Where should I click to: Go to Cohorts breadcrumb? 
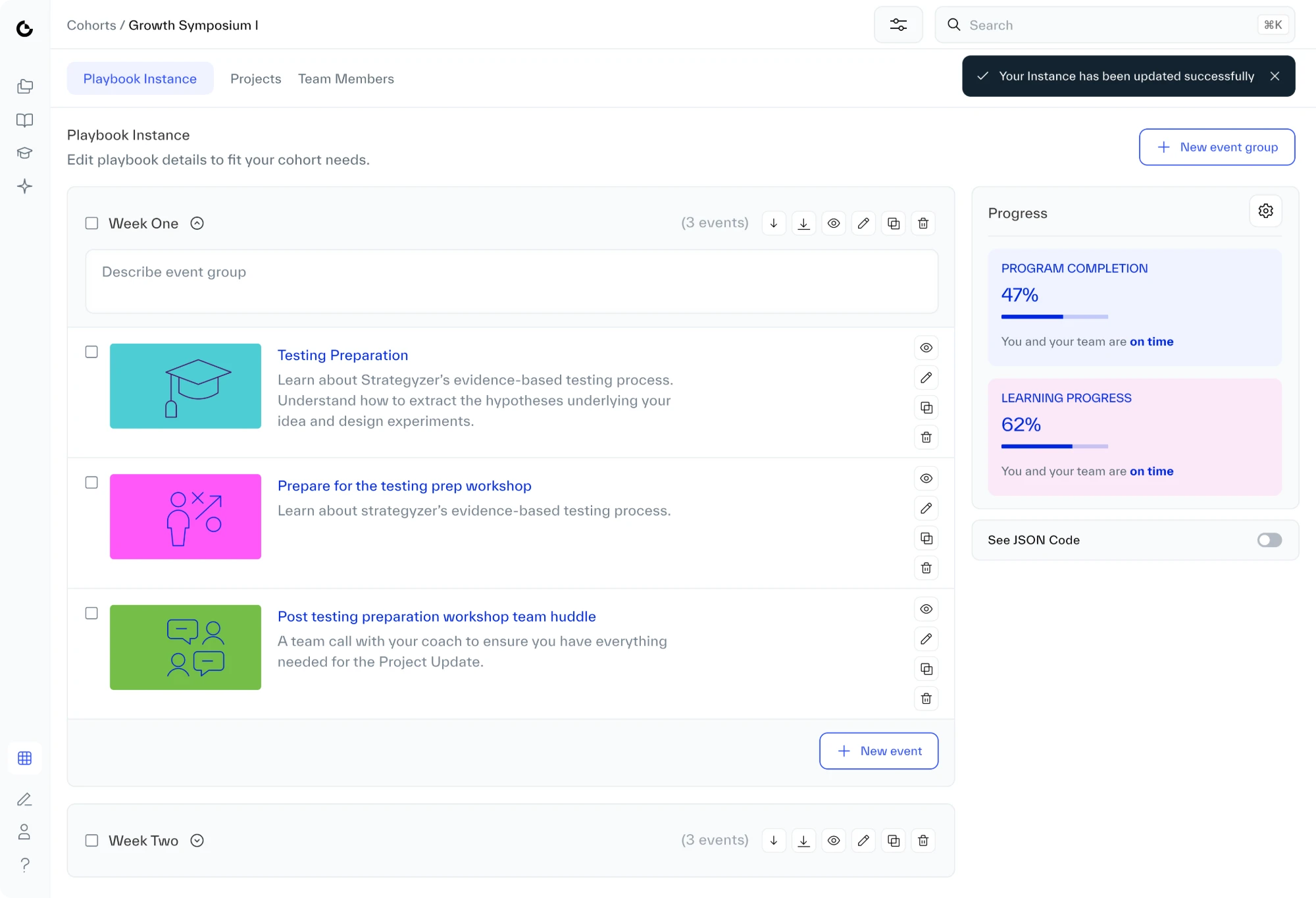click(91, 25)
